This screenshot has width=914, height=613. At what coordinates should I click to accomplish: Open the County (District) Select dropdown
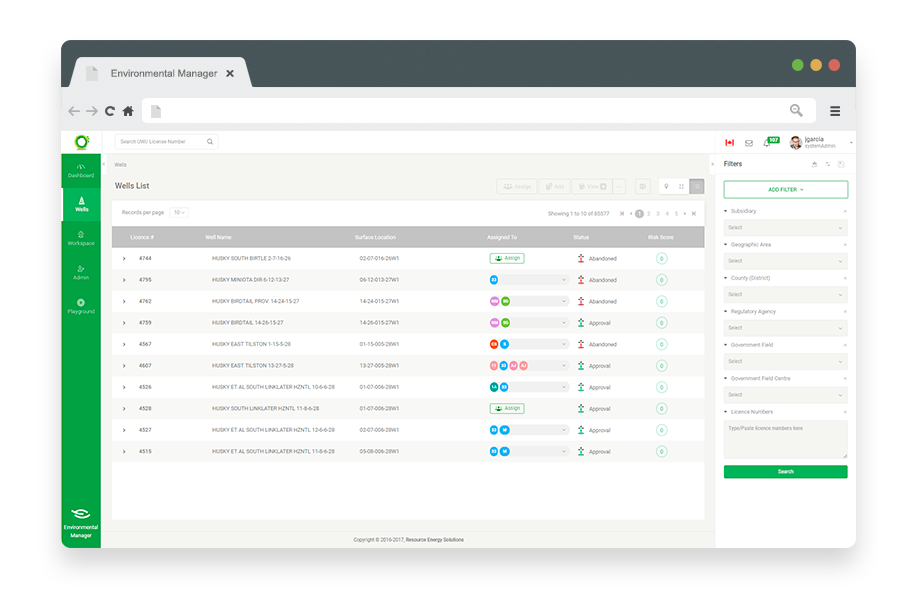coord(785,294)
